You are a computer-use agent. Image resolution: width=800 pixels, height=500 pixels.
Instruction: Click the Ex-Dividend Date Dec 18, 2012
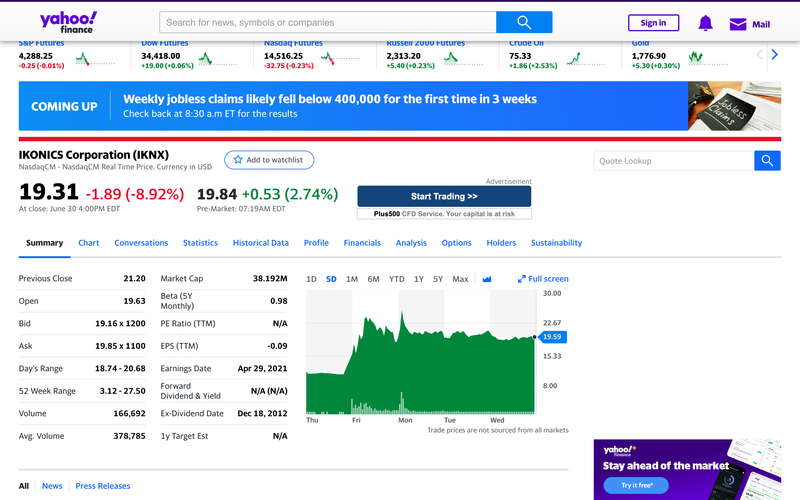click(262, 413)
